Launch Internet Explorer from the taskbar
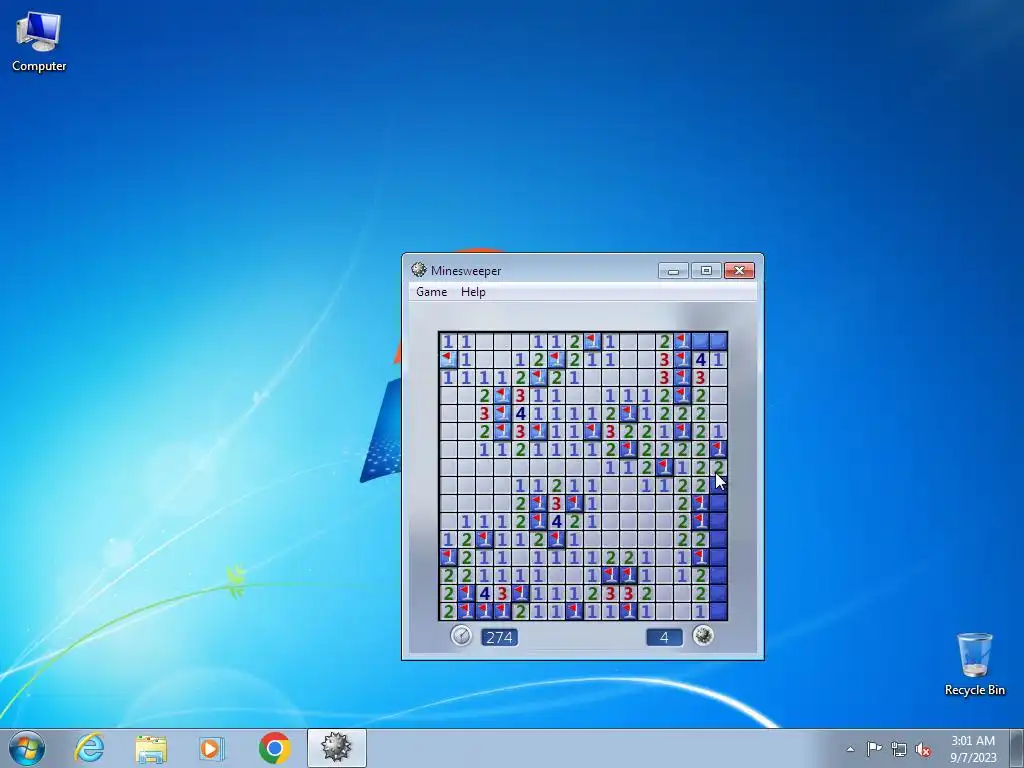This screenshot has width=1024, height=768. pos(89,748)
